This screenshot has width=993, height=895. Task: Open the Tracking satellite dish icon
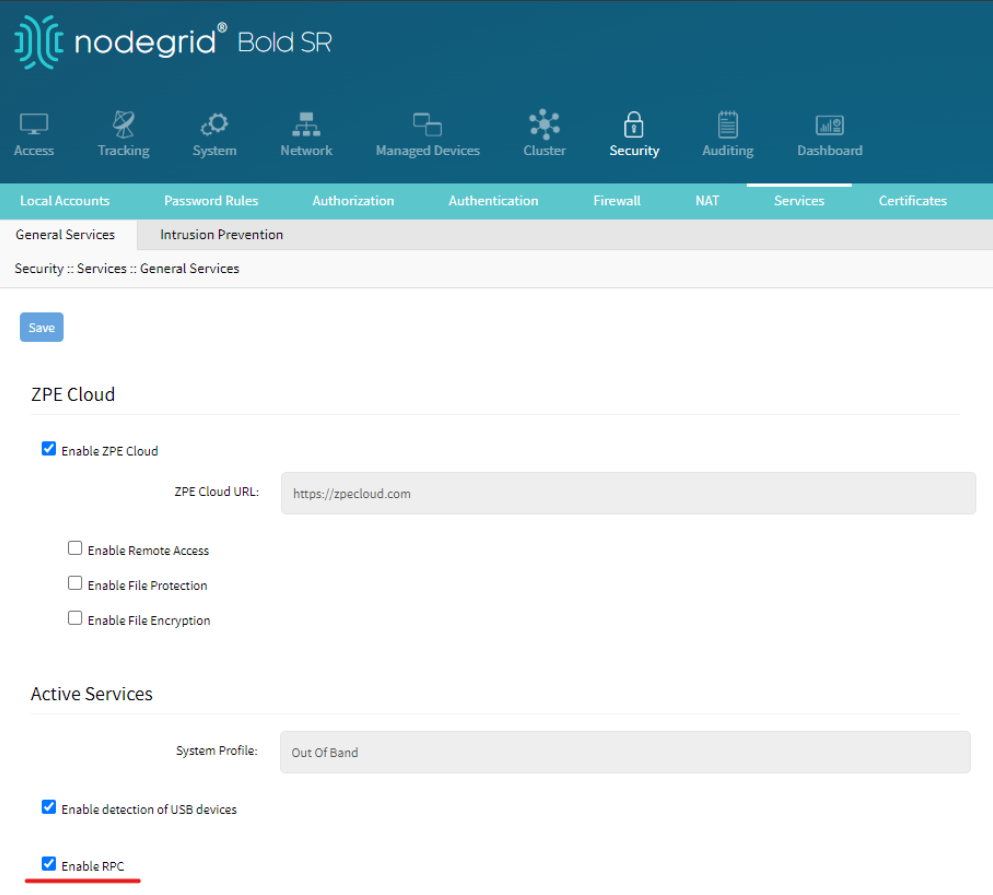click(x=123, y=124)
